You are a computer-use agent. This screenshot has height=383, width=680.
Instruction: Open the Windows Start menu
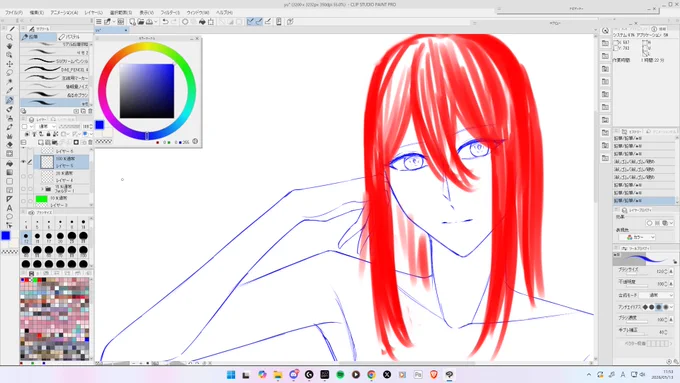point(231,375)
